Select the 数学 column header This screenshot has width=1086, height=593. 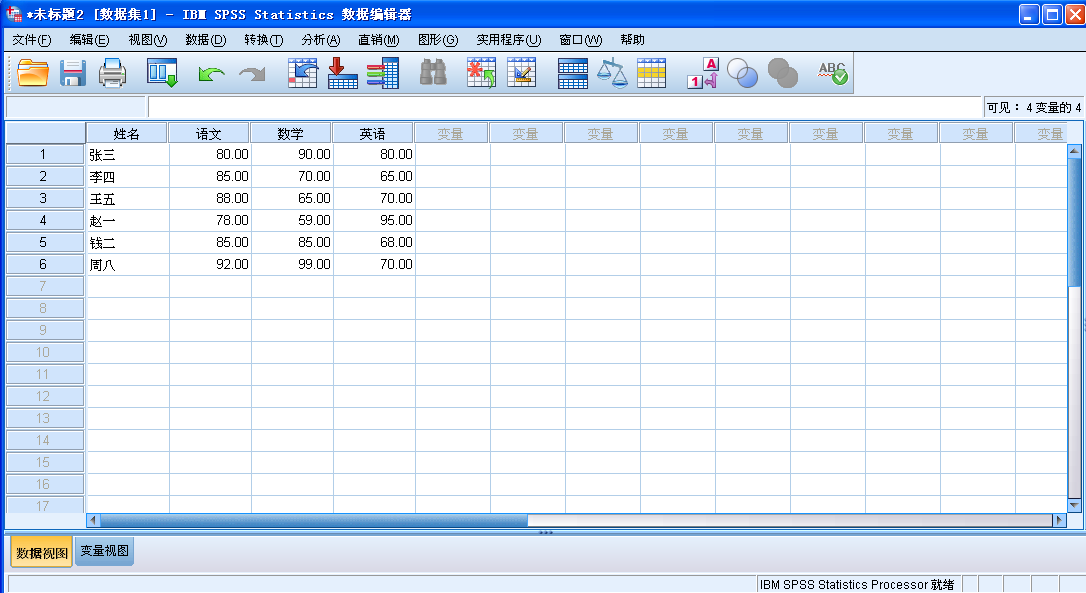coord(291,134)
